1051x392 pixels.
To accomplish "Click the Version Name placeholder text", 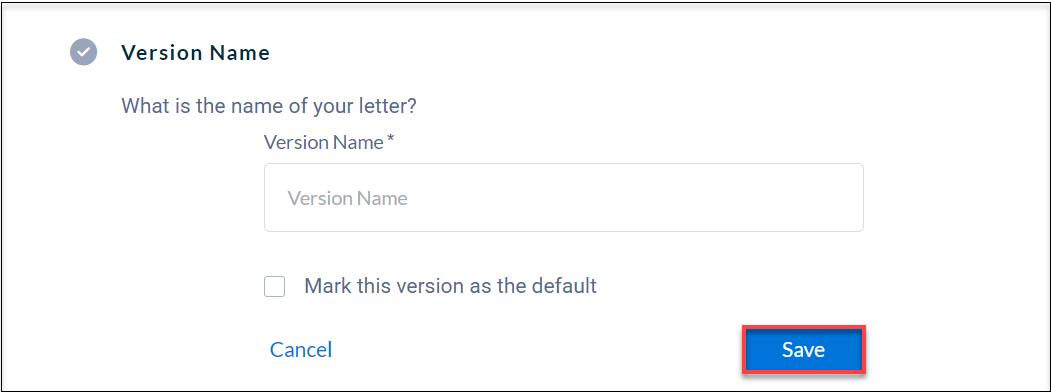I will [348, 198].
